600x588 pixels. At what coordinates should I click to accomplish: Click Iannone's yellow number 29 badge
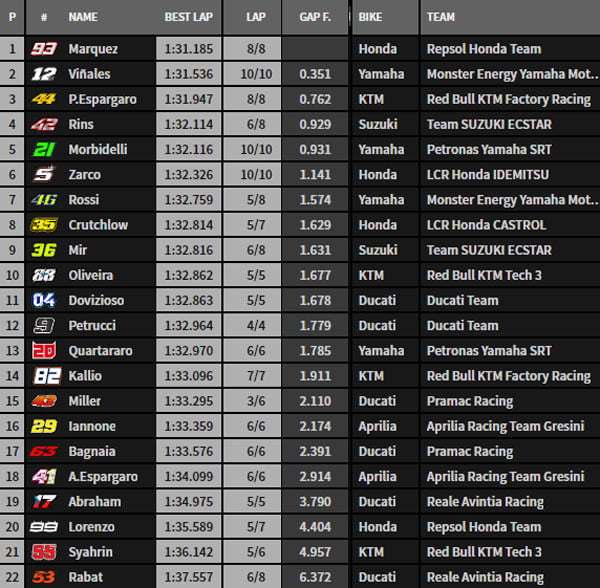pyautogui.click(x=44, y=426)
